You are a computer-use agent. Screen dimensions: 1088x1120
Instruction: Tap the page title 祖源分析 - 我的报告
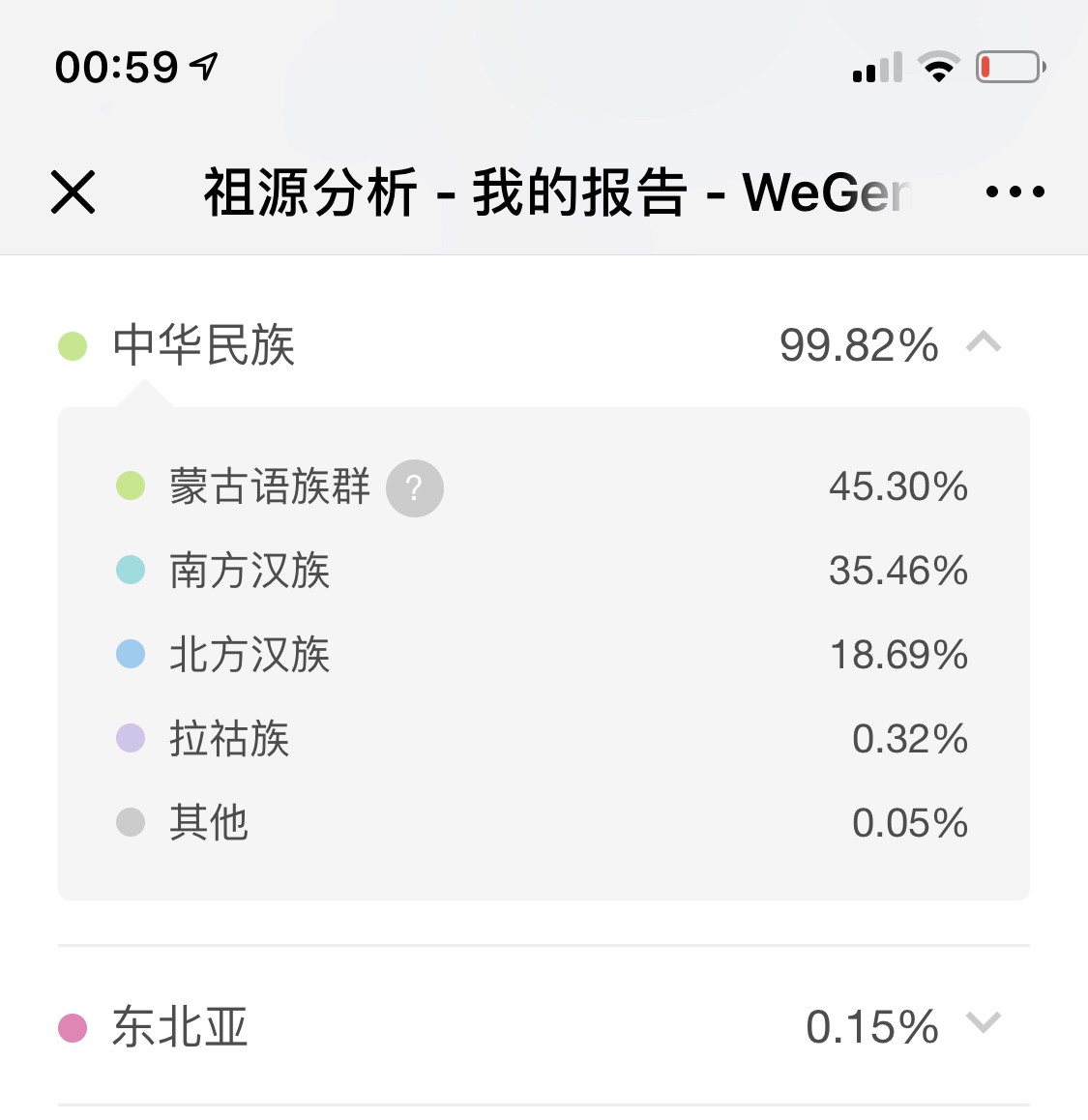[x=446, y=192]
